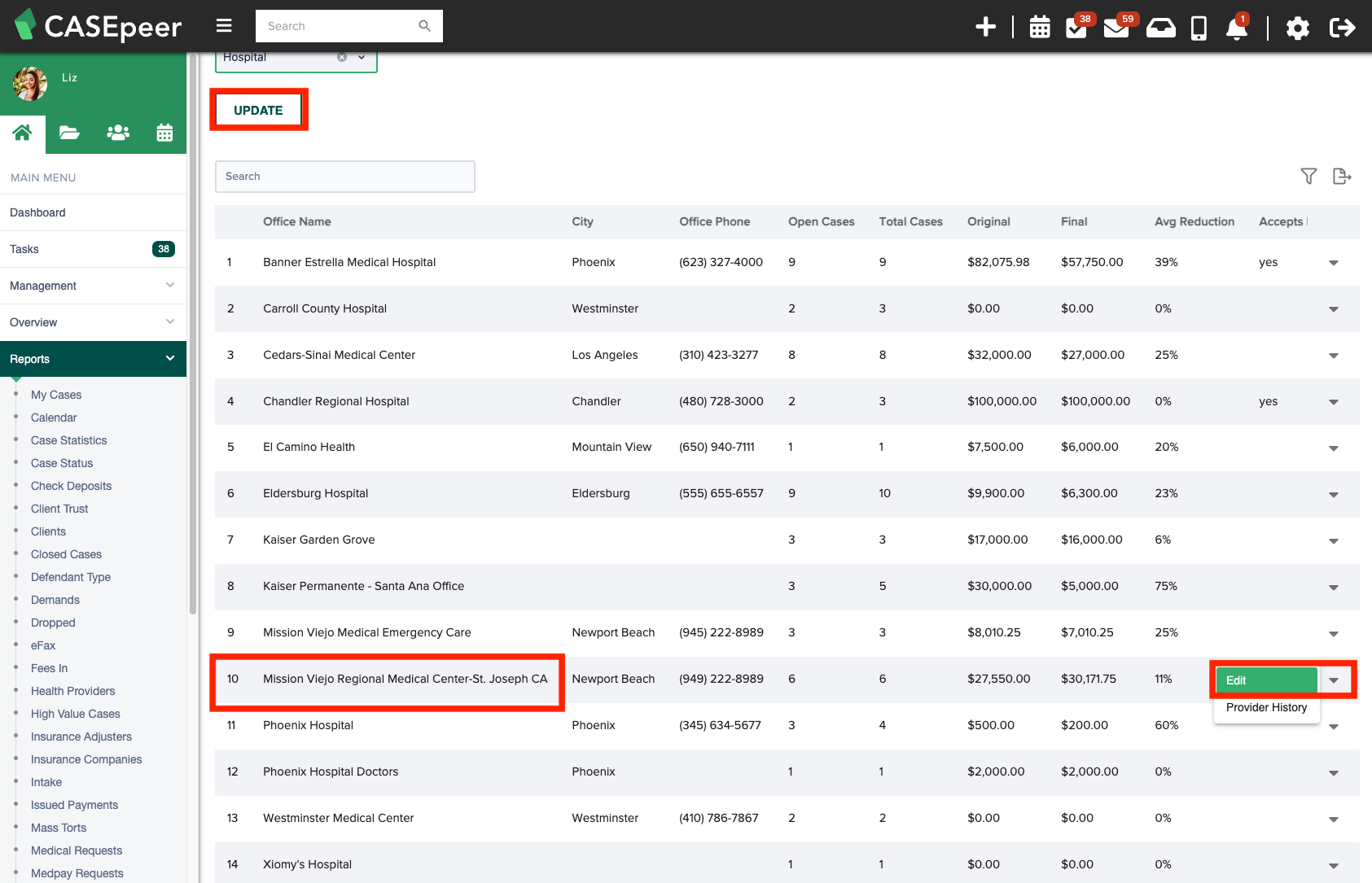Open Client Trust report link
This screenshot has height=883, width=1372.
click(59, 509)
